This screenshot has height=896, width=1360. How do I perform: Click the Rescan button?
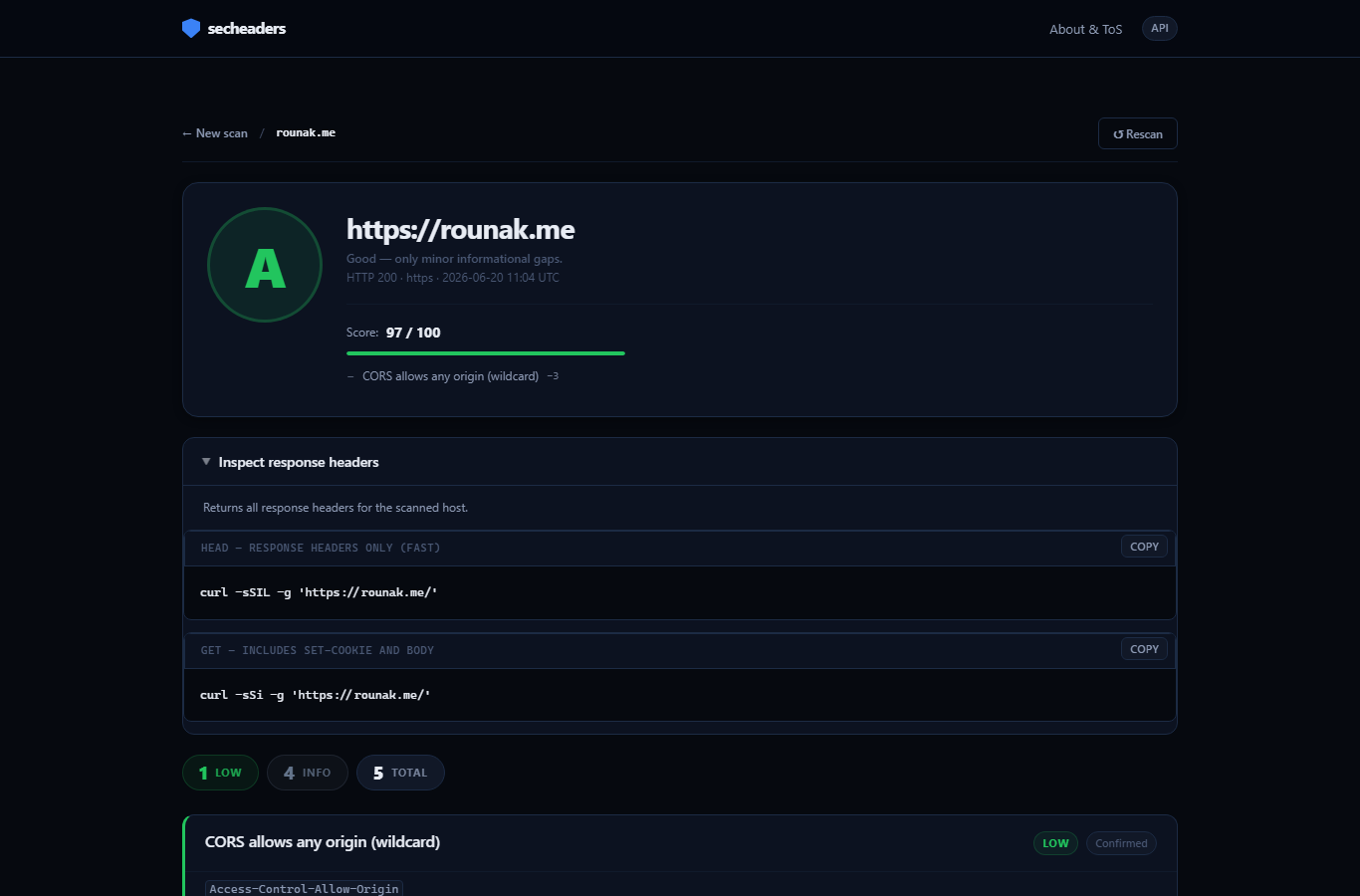[x=1138, y=134]
